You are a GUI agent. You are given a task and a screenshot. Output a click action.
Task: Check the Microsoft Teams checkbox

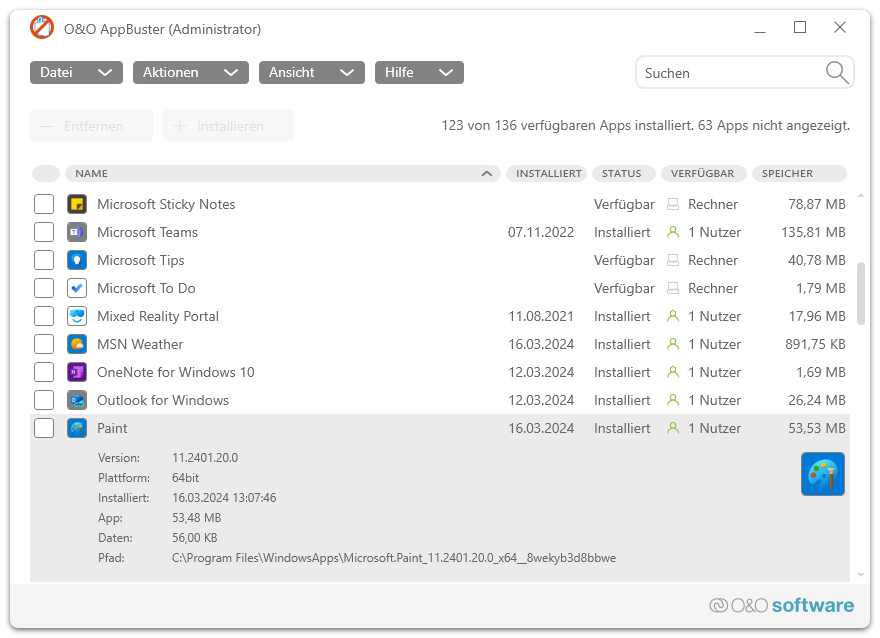44,232
